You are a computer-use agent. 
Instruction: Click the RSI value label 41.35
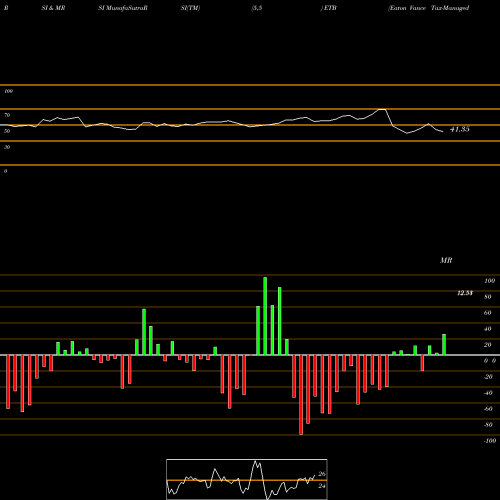pos(460,129)
